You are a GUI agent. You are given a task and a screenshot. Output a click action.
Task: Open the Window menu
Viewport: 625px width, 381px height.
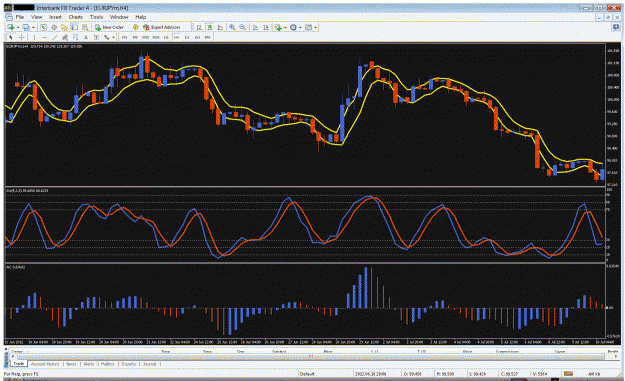(119, 17)
